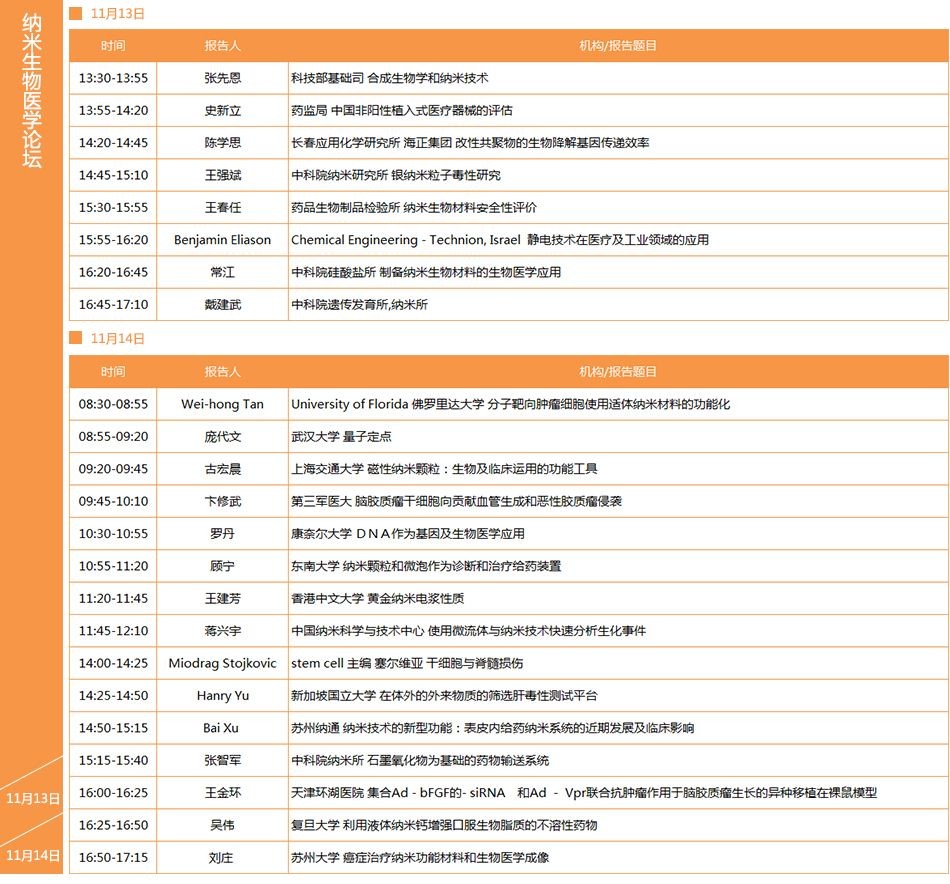
Task: Select the 14:25-14:50 Hanry Yu time slot
Action: tap(113, 695)
